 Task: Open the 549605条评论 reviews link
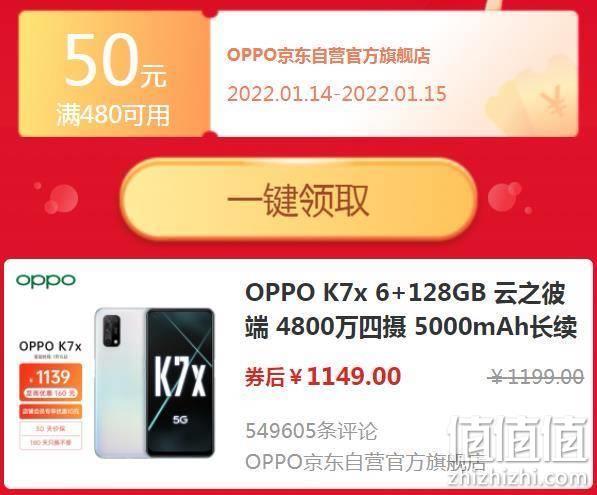click(x=311, y=431)
